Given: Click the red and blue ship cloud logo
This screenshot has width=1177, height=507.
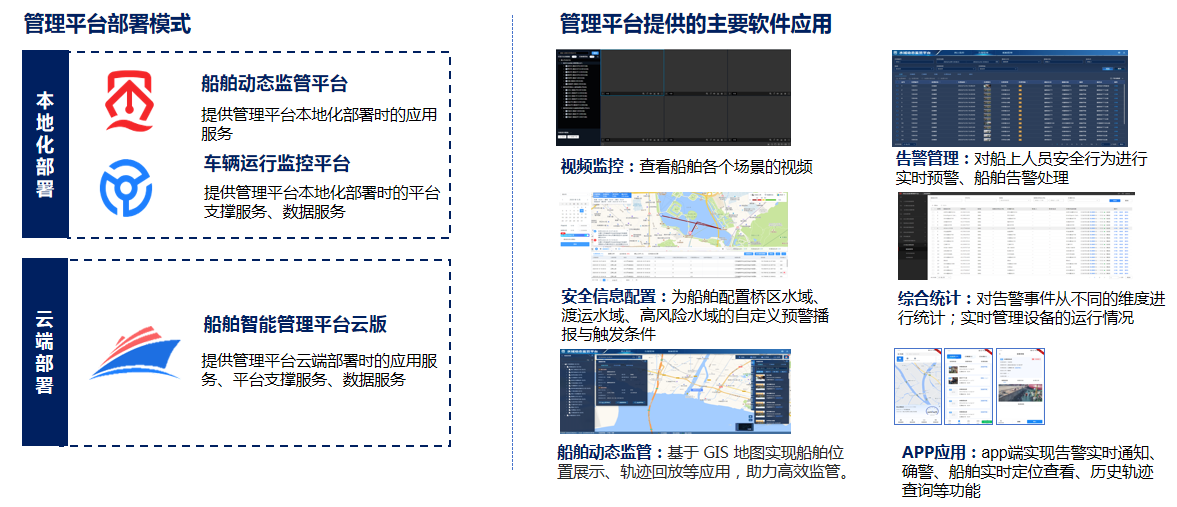Looking at the screenshot, I should (134, 354).
